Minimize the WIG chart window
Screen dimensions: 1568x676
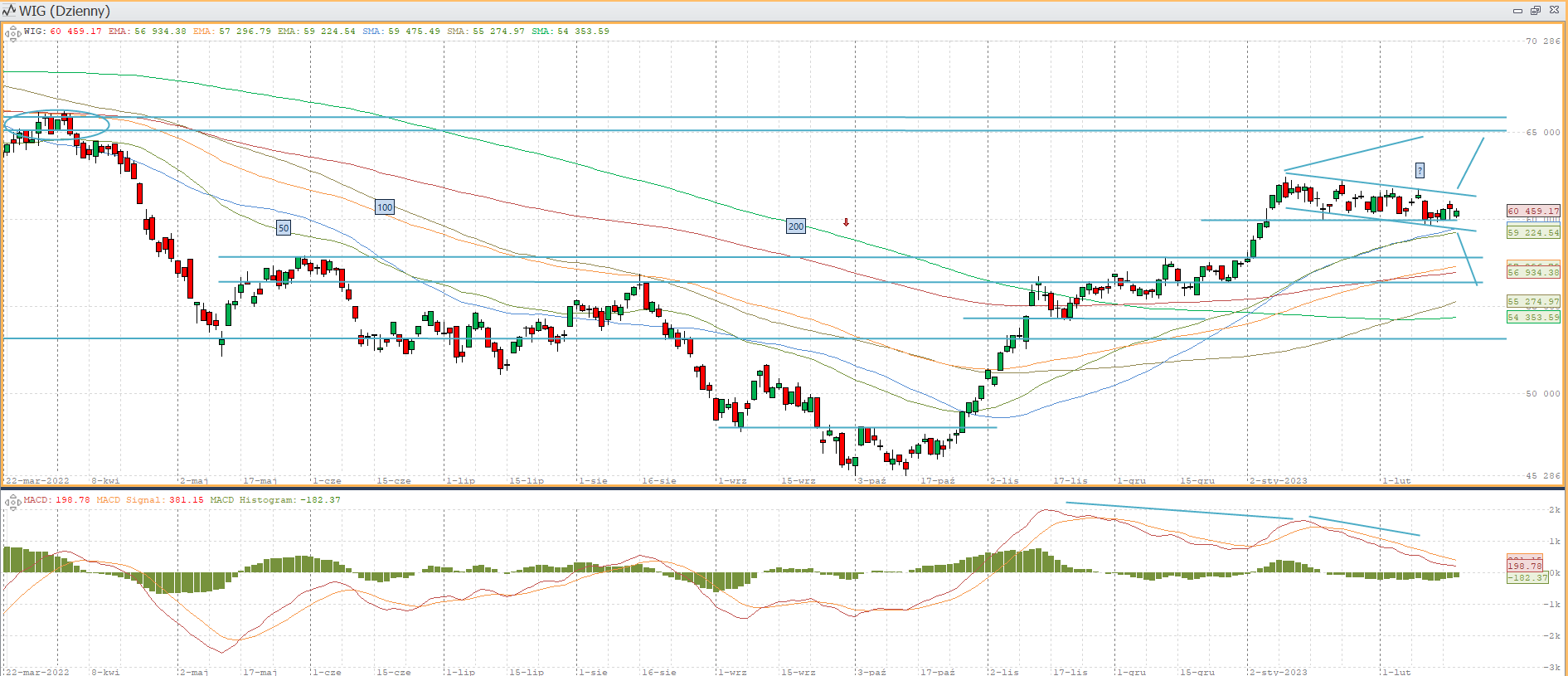tap(1517, 11)
